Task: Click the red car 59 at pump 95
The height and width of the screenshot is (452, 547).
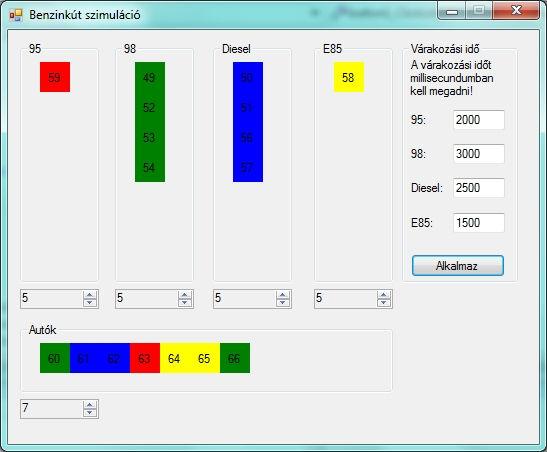Action: click(x=55, y=77)
